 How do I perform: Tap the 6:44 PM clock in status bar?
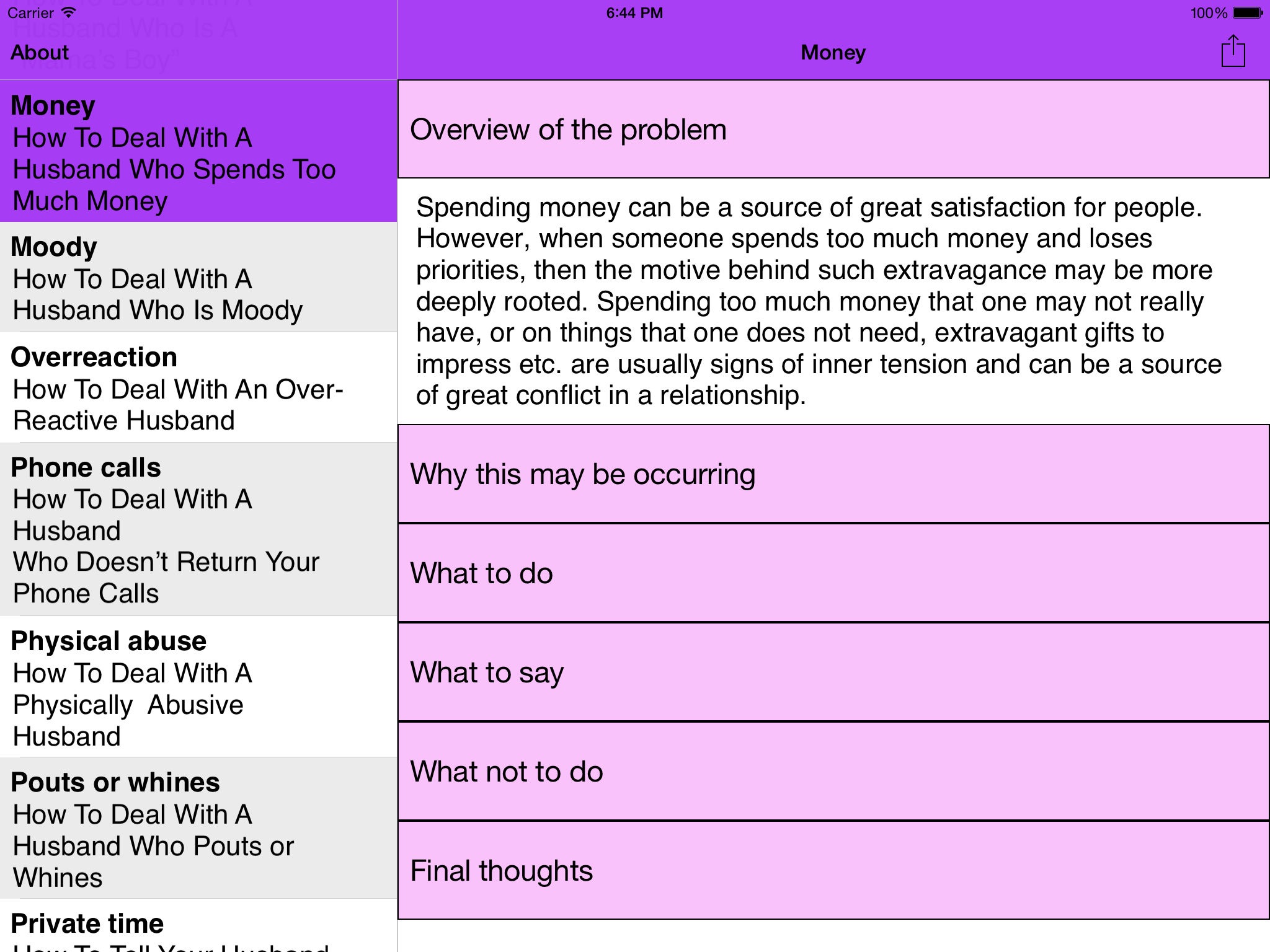pyautogui.click(x=634, y=13)
